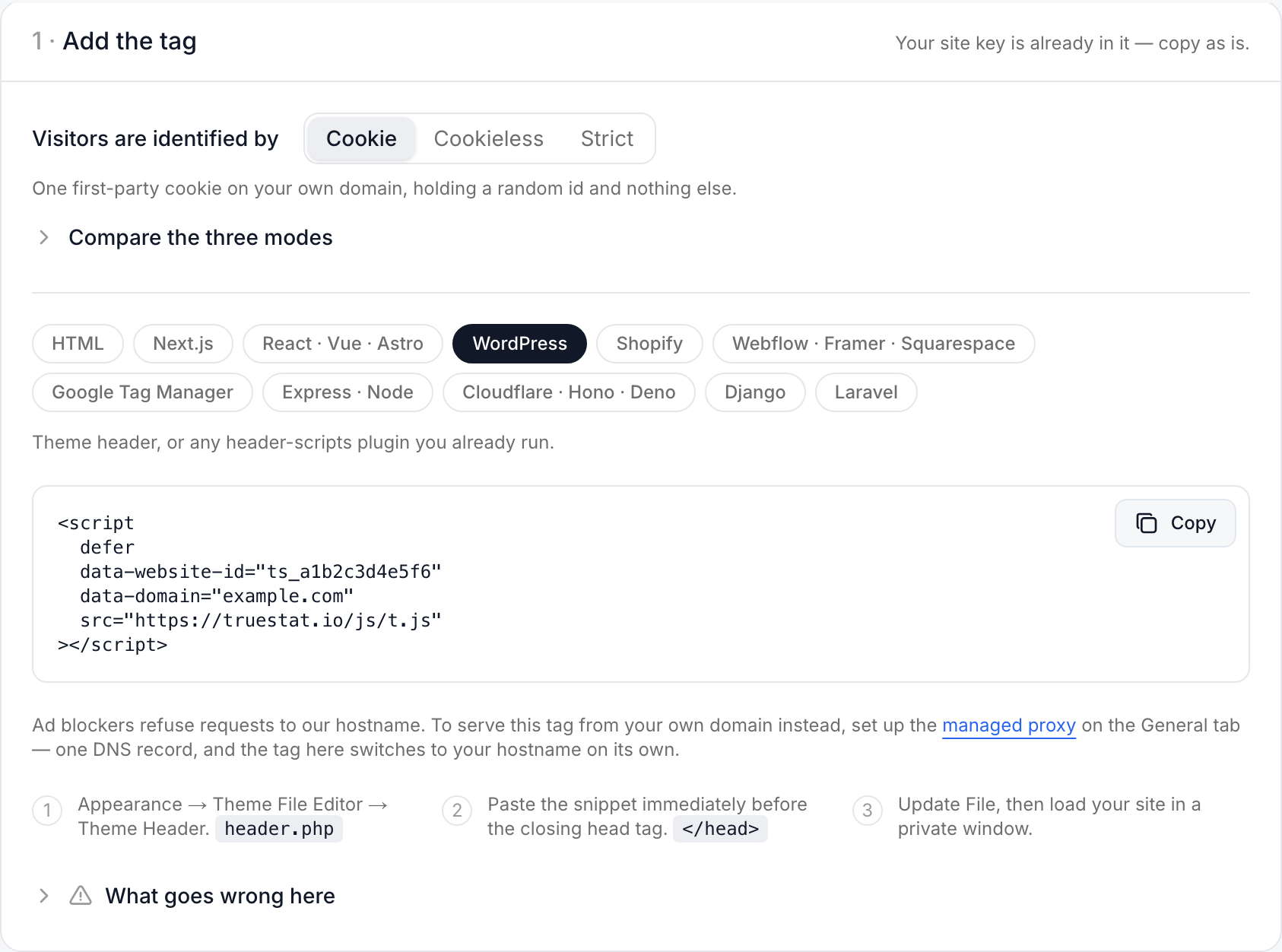Viewport: 1282px width, 952px height.
Task: Switch to the Django tab
Action: [x=755, y=392]
